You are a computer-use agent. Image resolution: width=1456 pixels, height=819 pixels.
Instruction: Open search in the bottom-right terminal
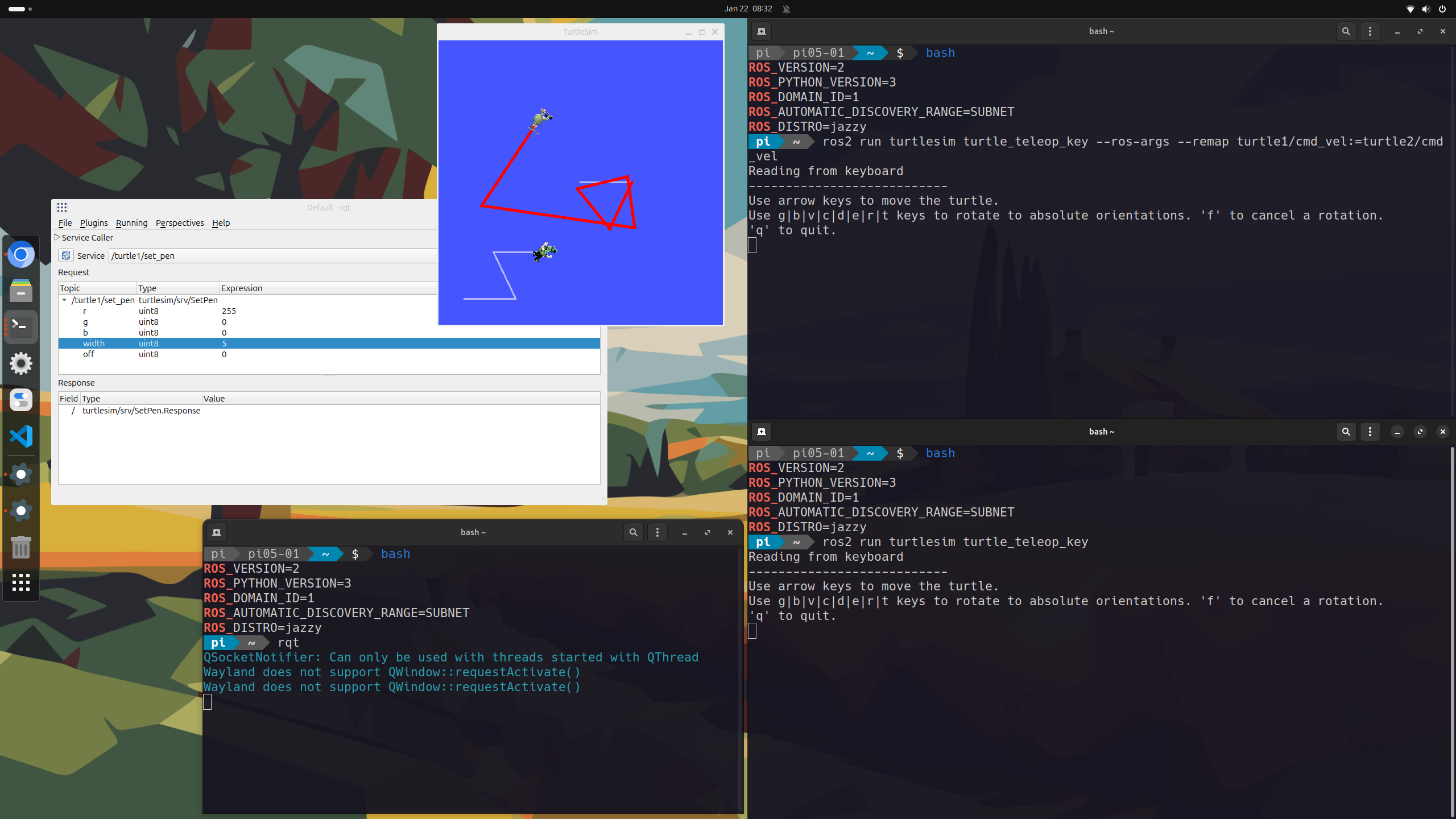(x=1346, y=432)
